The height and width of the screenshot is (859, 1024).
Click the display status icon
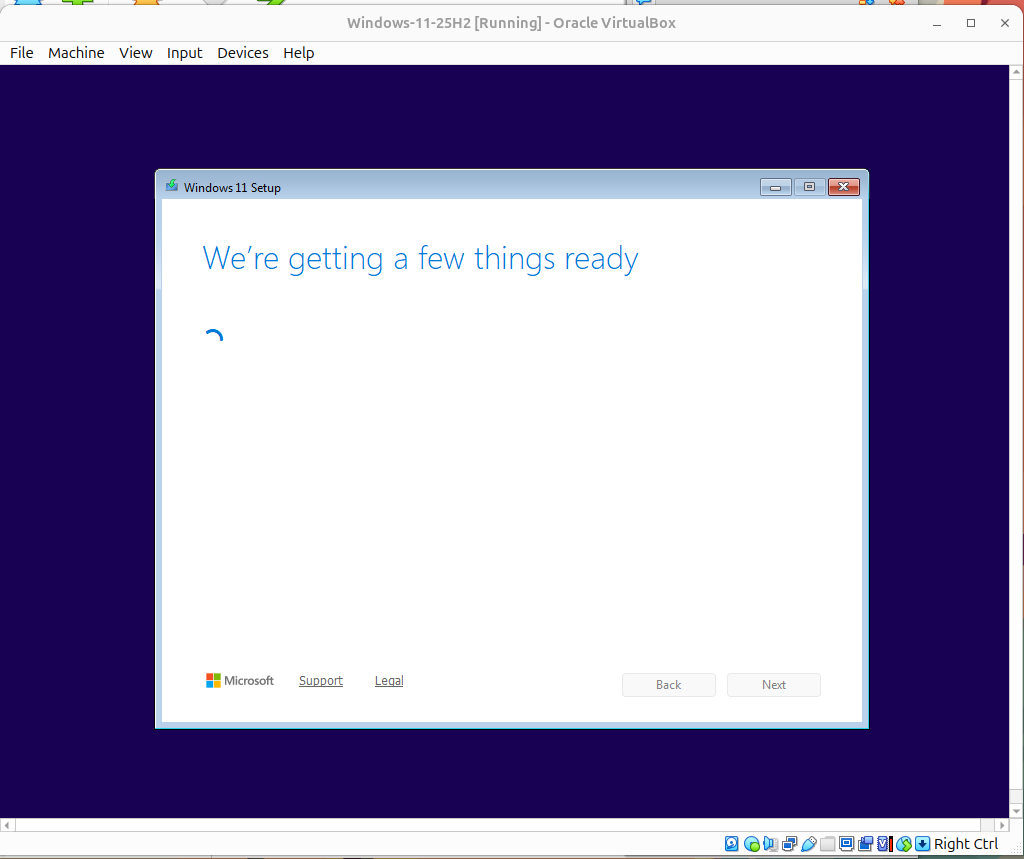coord(845,843)
